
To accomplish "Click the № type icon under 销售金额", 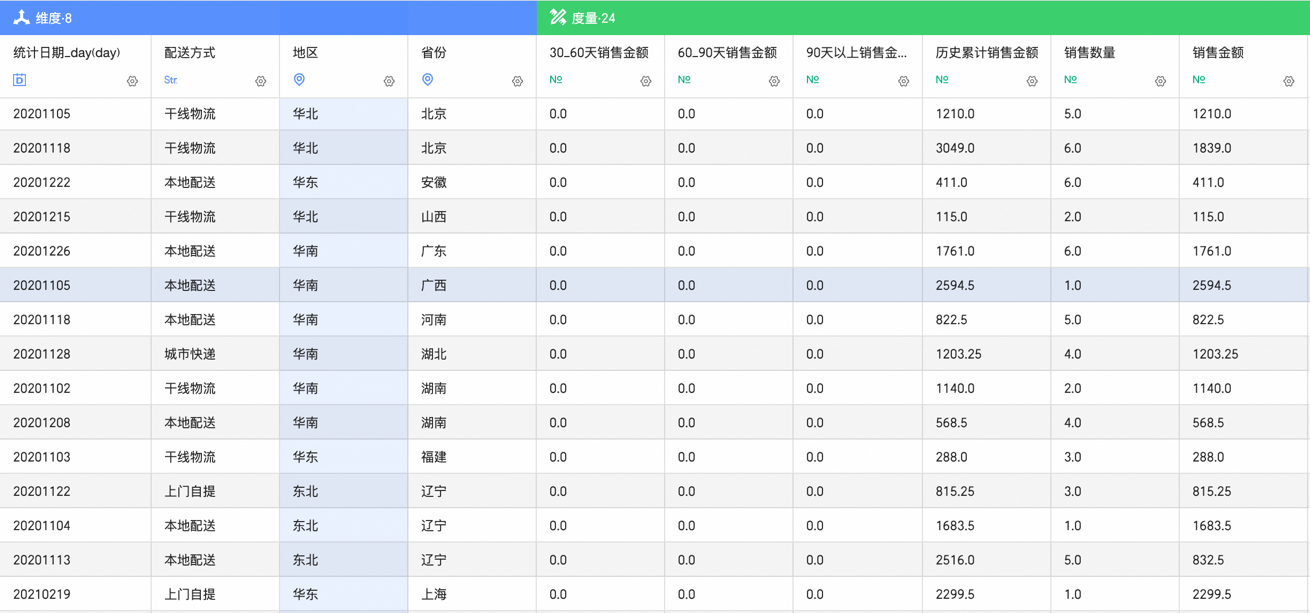I will (x=1199, y=80).
